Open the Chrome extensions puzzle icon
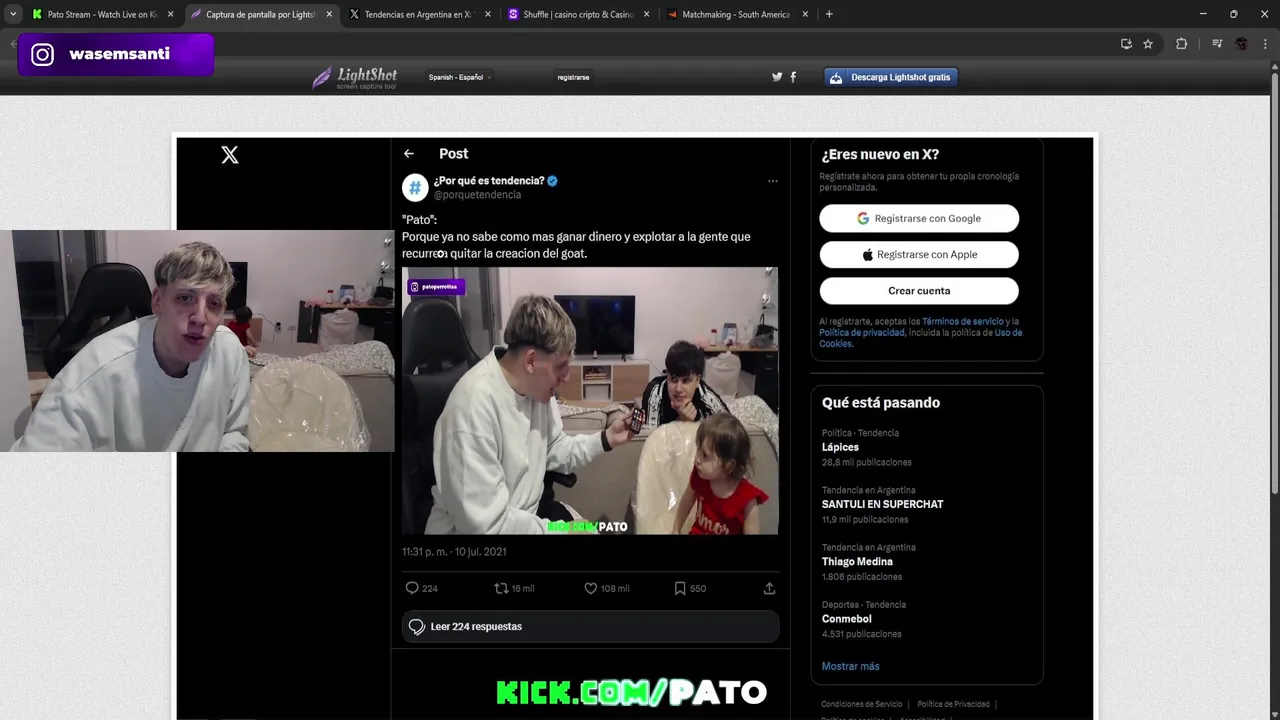This screenshot has width=1280, height=720. [x=1181, y=43]
